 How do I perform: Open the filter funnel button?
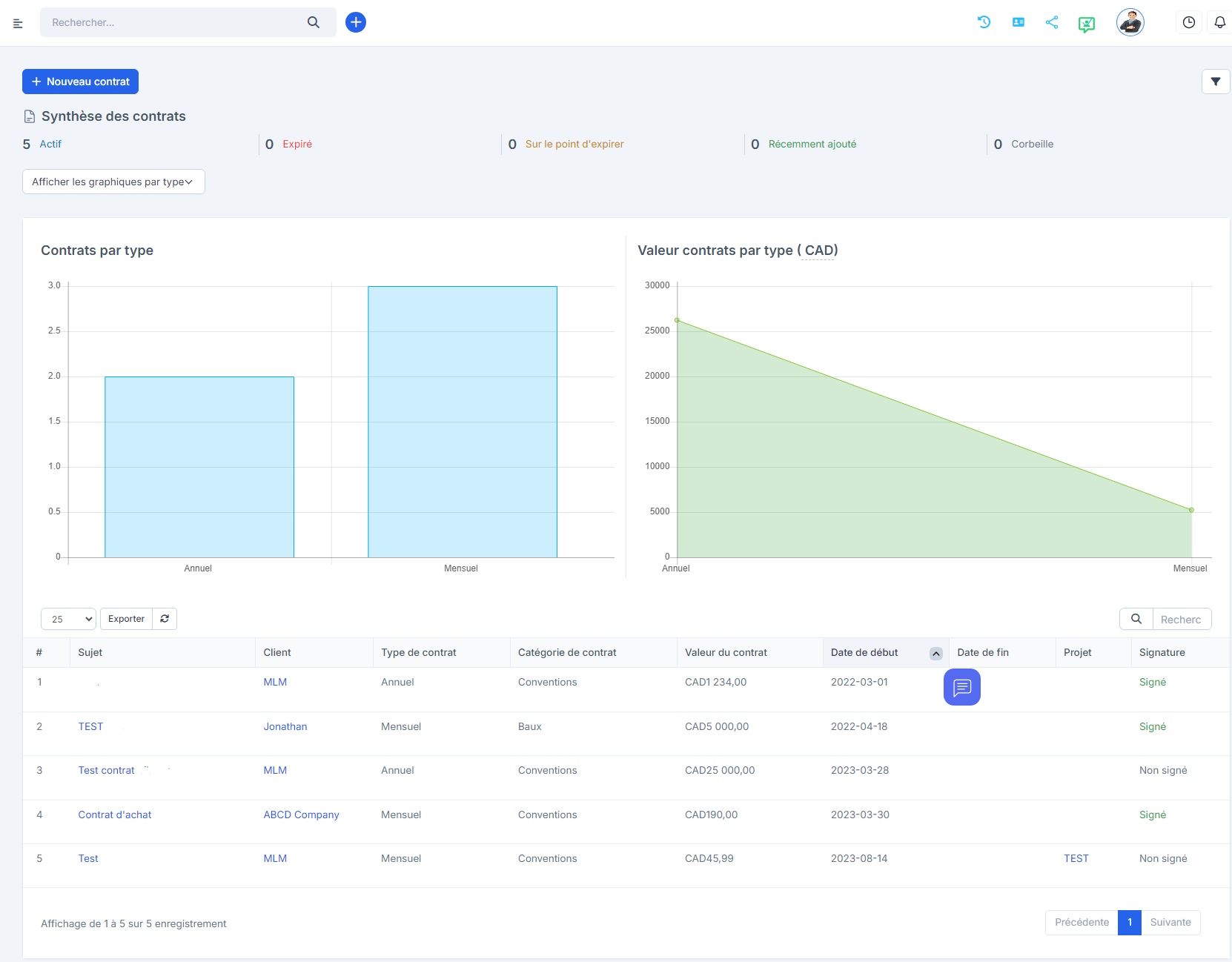[1216, 82]
